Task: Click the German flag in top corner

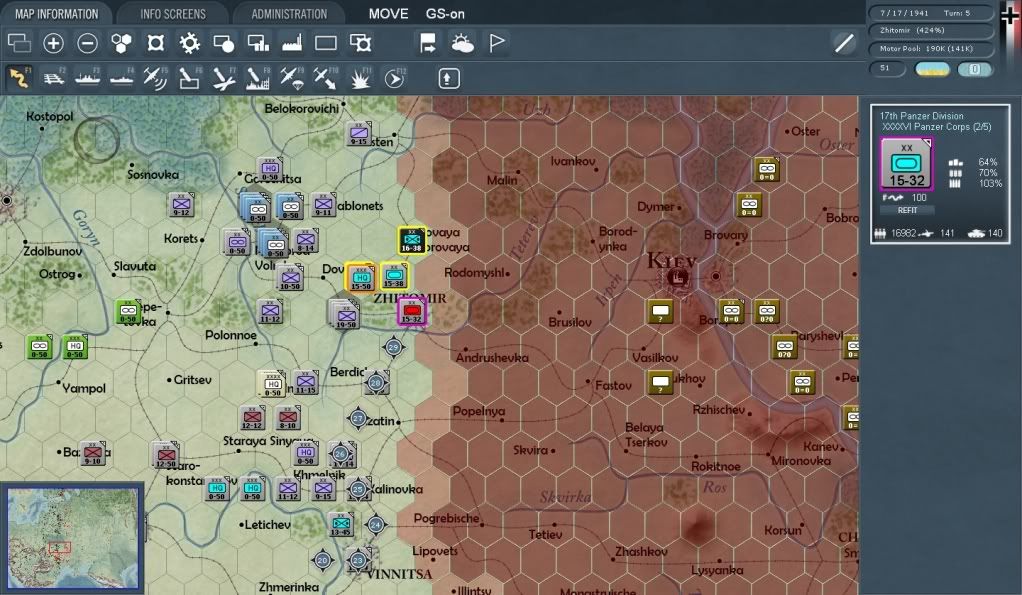Action: point(1010,14)
